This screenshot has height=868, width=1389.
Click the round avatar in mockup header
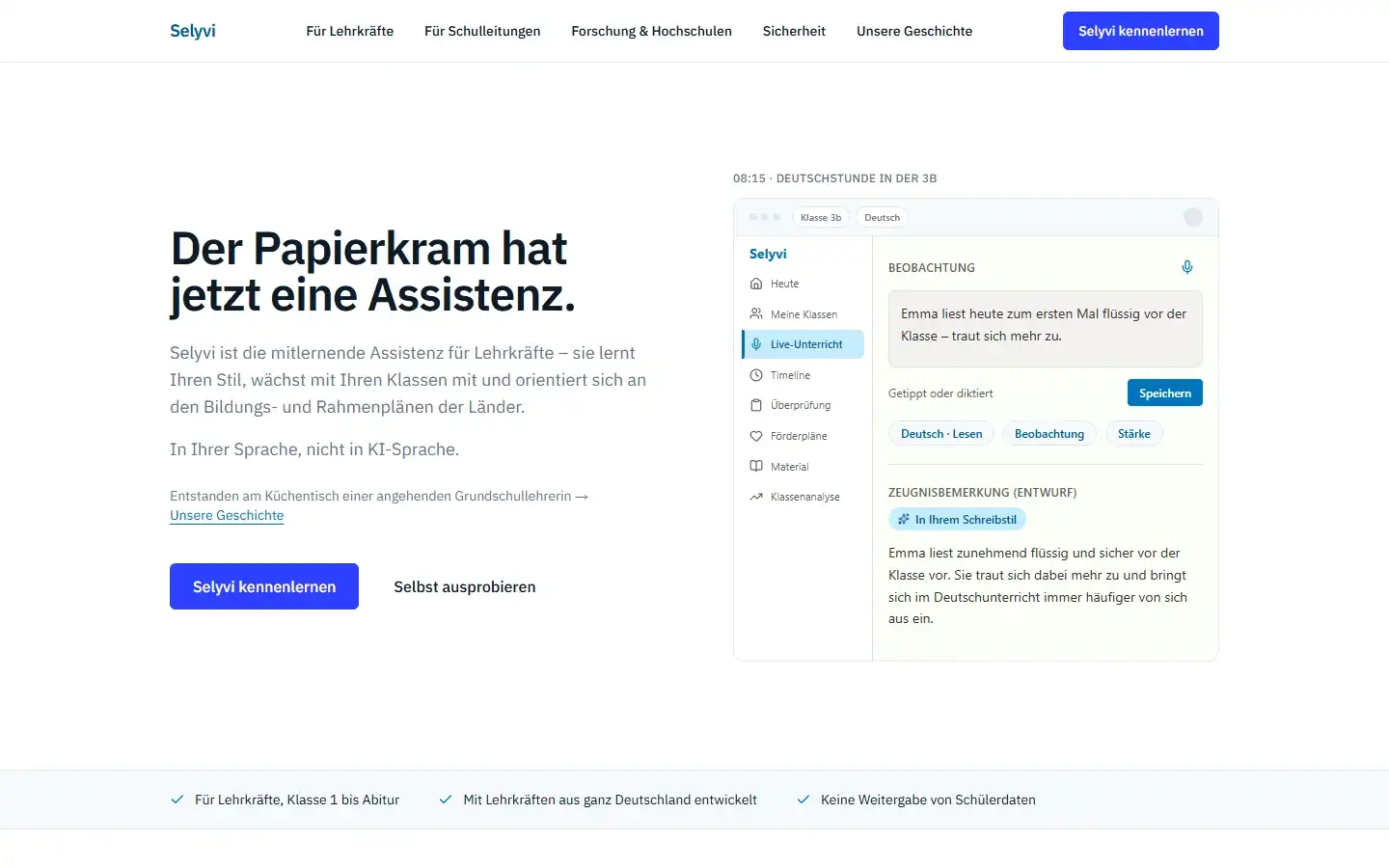coord(1193,217)
